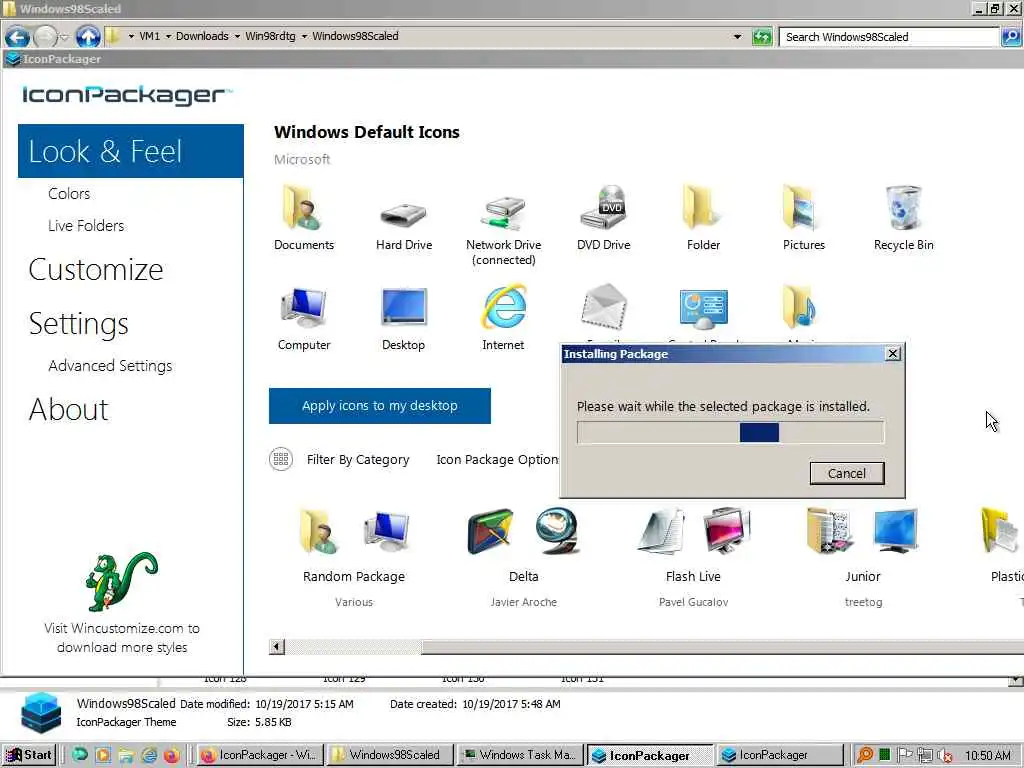
Task: Open the About section
Action: coord(68,409)
